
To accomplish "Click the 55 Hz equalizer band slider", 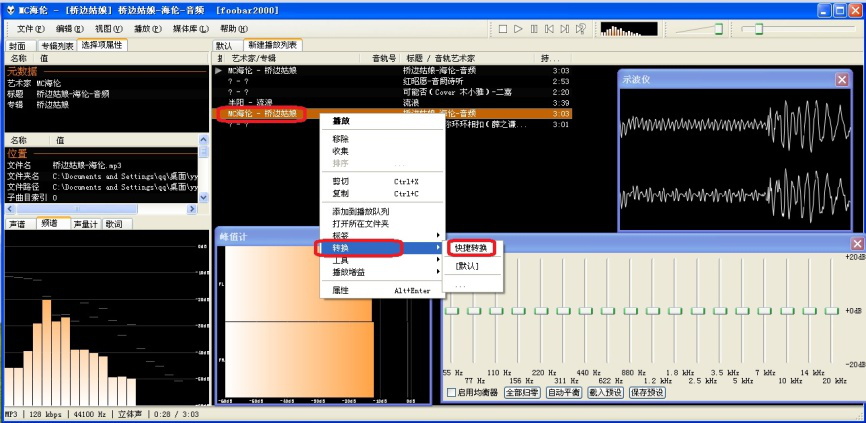I will click(452, 311).
